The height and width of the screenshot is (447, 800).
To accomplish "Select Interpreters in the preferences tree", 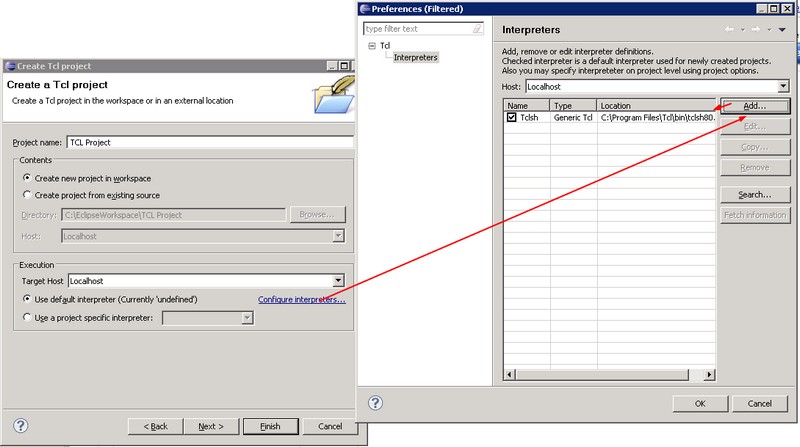I will [x=415, y=58].
